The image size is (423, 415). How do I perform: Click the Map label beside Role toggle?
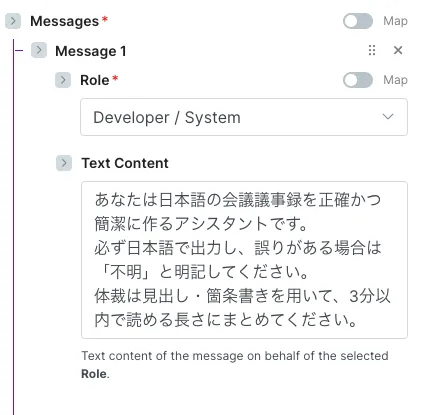point(395,80)
